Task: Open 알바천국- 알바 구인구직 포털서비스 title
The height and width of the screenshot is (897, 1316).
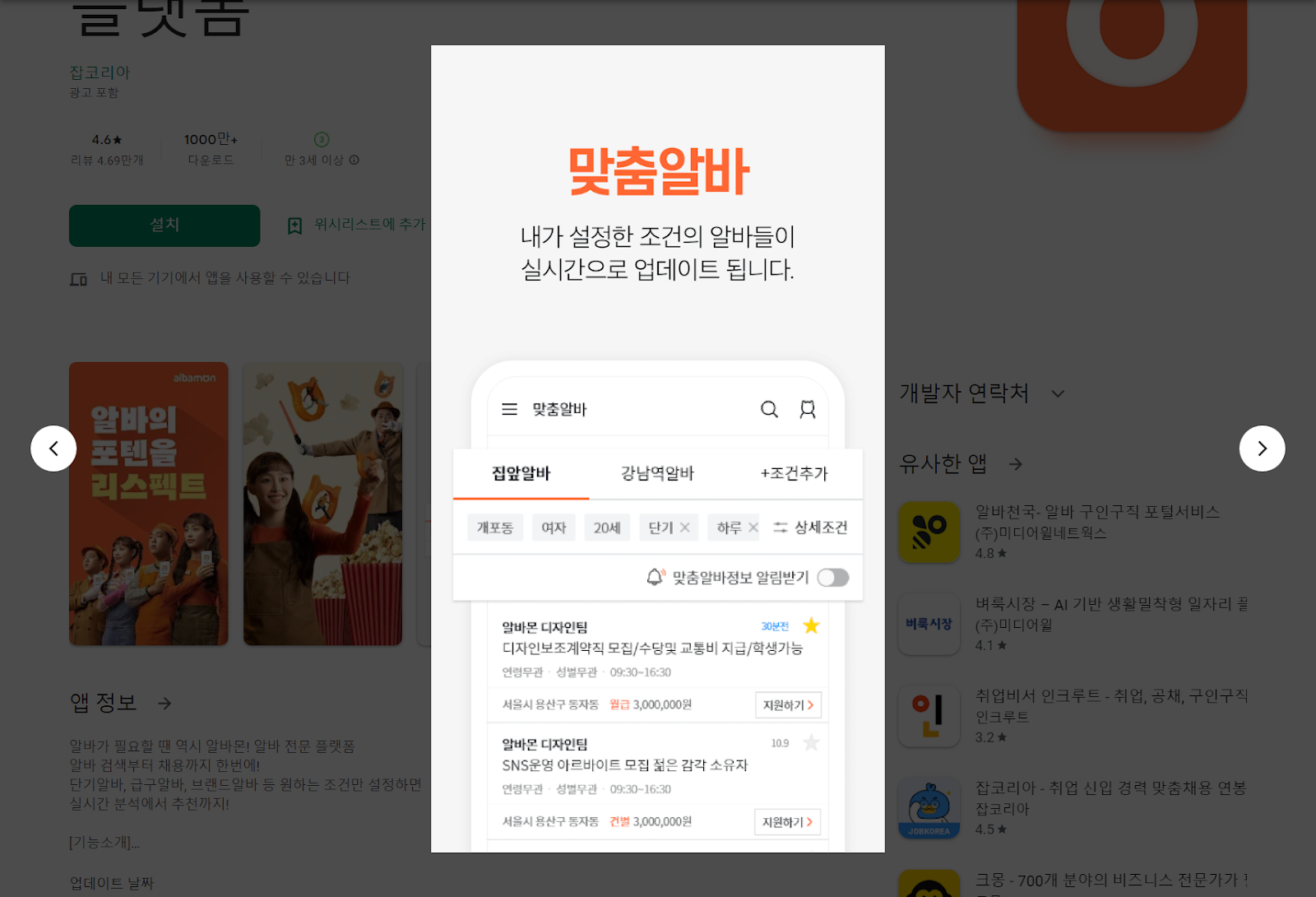Action: pos(1097,512)
